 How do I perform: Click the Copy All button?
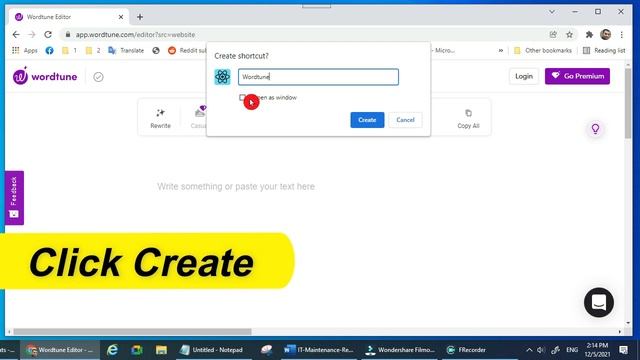click(468, 118)
